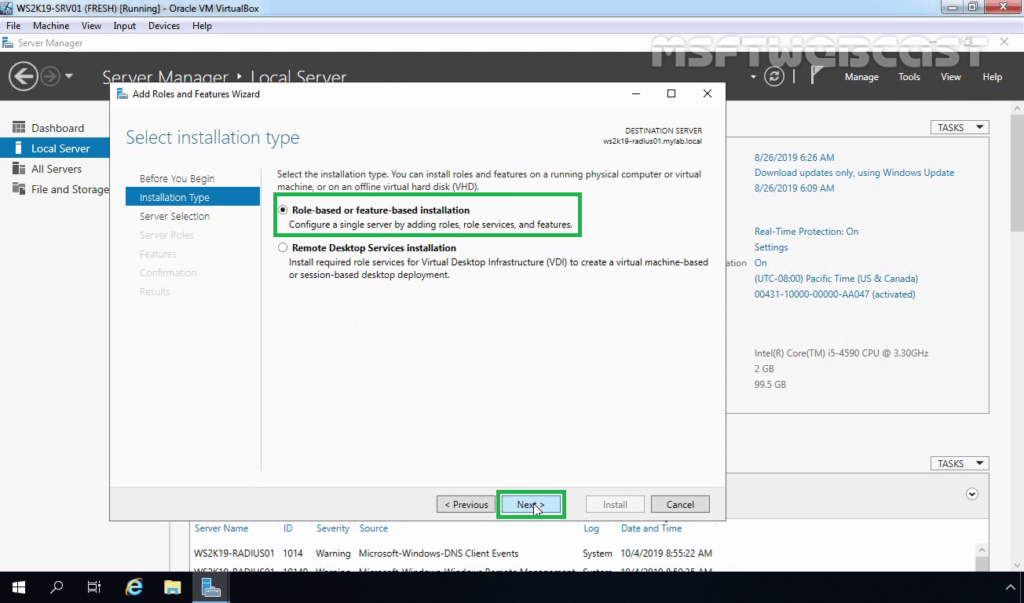Open navigation history dropdown beside forward arrow
This screenshot has width=1024, height=603.
click(69, 76)
